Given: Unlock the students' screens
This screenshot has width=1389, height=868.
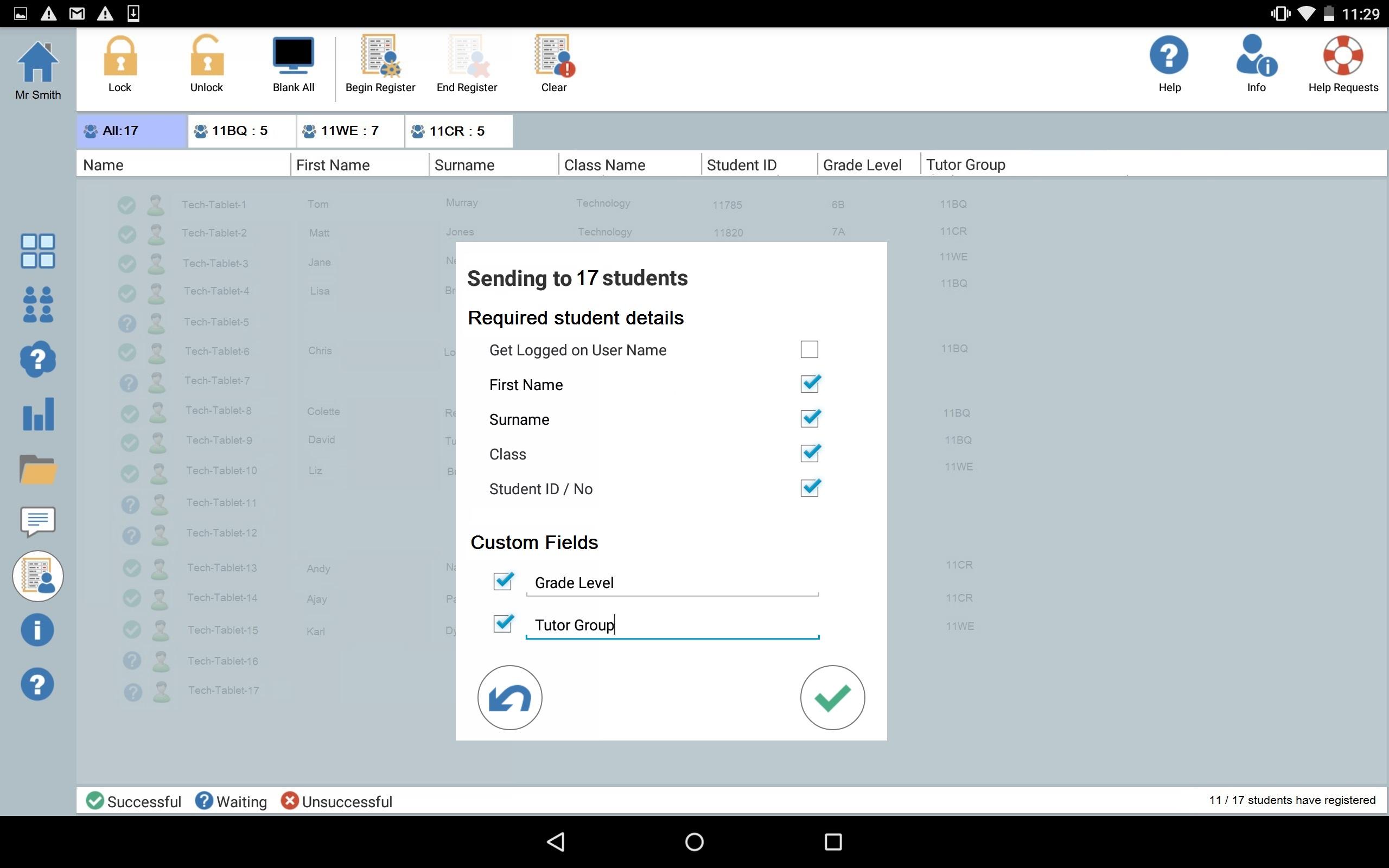Looking at the screenshot, I should tap(206, 63).
